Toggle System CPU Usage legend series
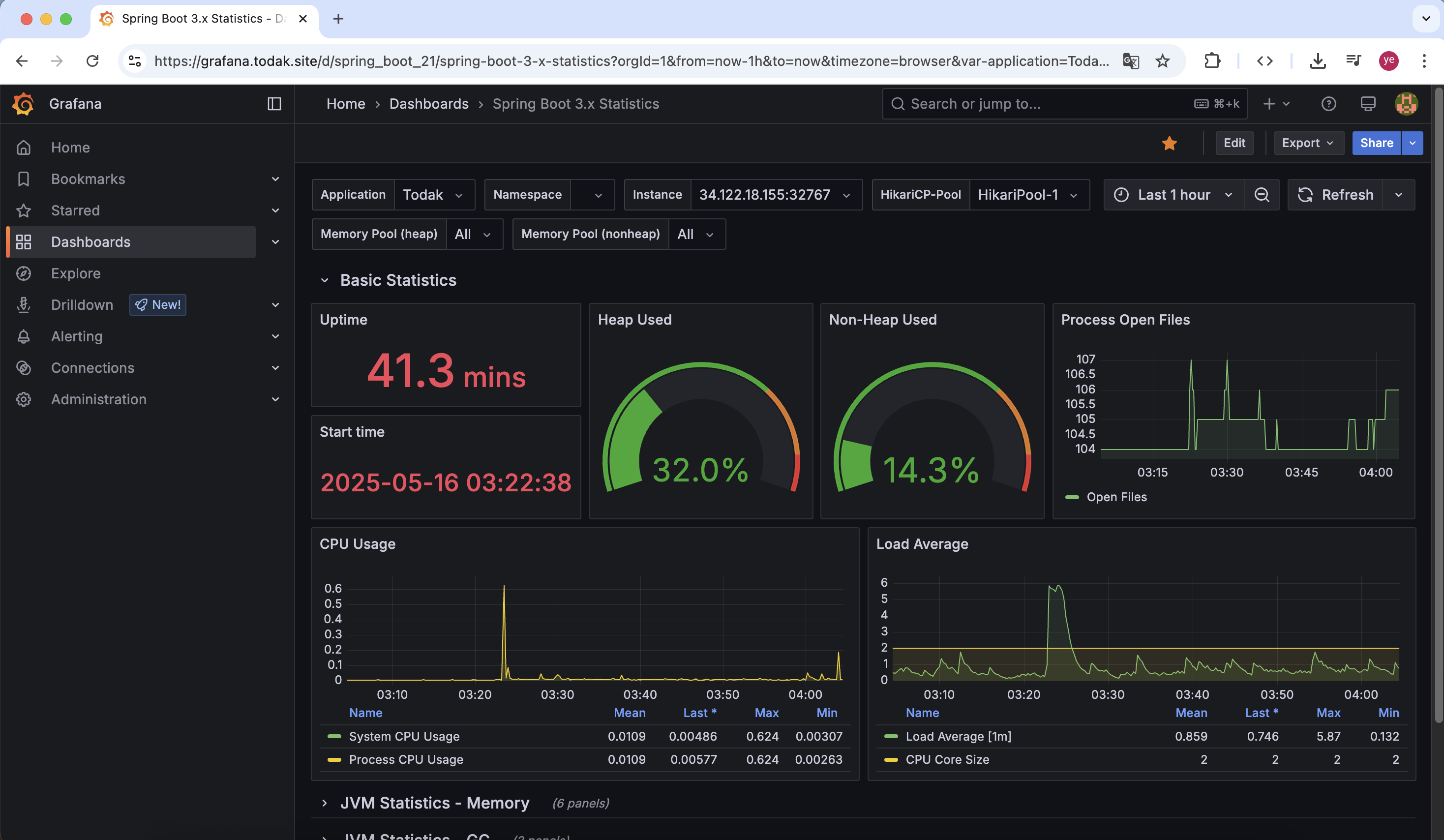 (404, 736)
